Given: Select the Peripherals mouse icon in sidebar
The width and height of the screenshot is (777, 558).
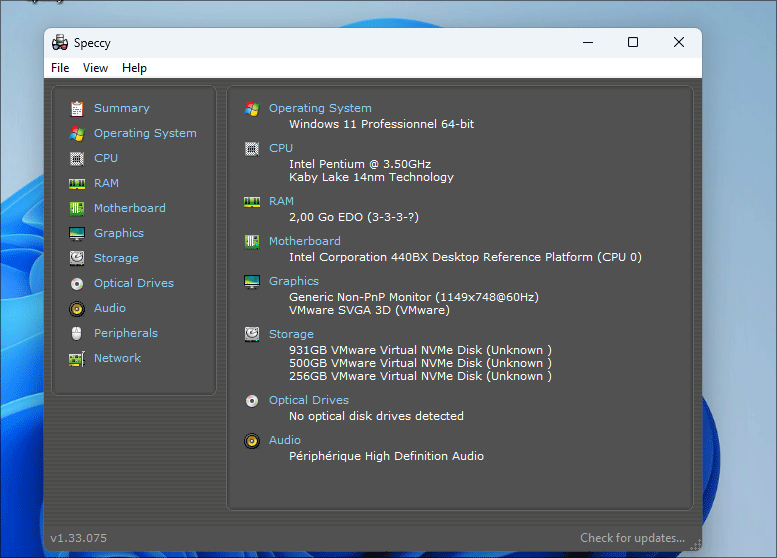Looking at the screenshot, I should click(x=77, y=333).
